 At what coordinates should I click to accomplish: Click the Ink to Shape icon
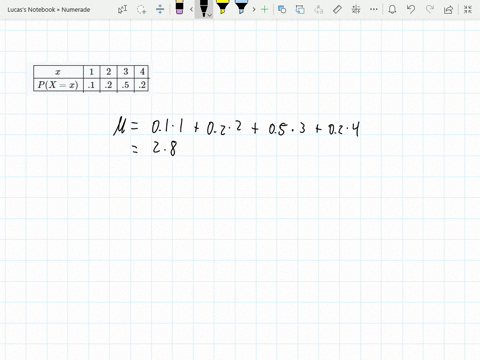tap(300, 9)
